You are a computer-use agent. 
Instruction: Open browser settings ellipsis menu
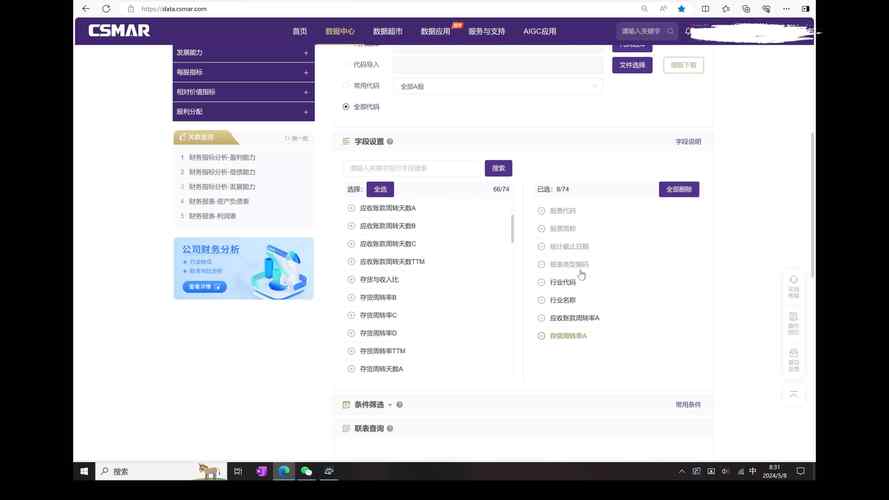coord(786,9)
